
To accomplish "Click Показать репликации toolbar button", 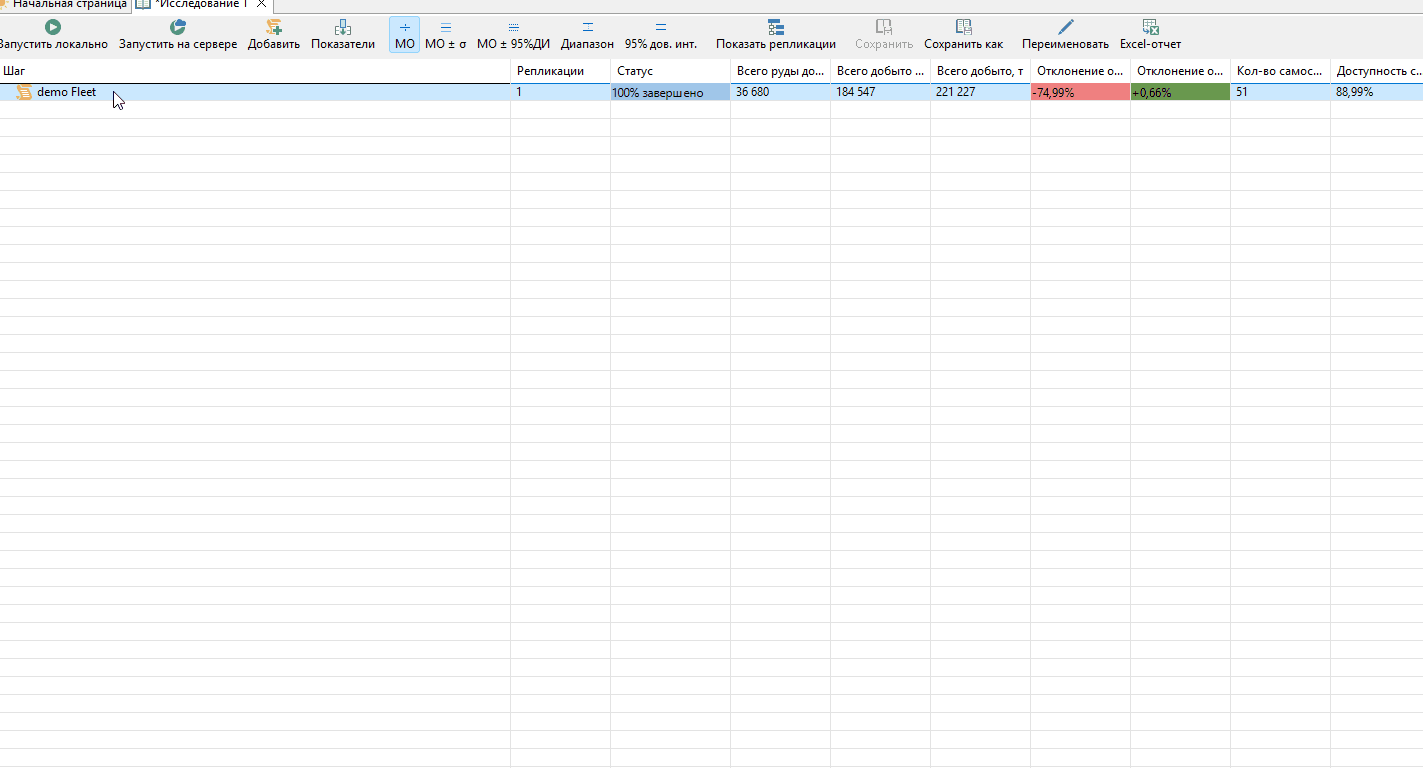I will (776, 35).
